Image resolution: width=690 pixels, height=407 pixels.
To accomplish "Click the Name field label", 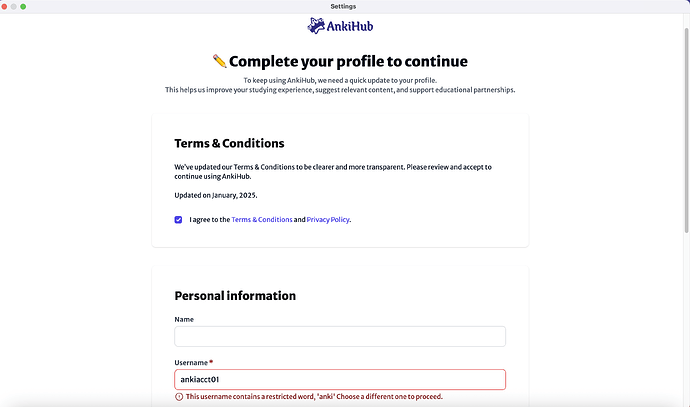I will pos(184,319).
